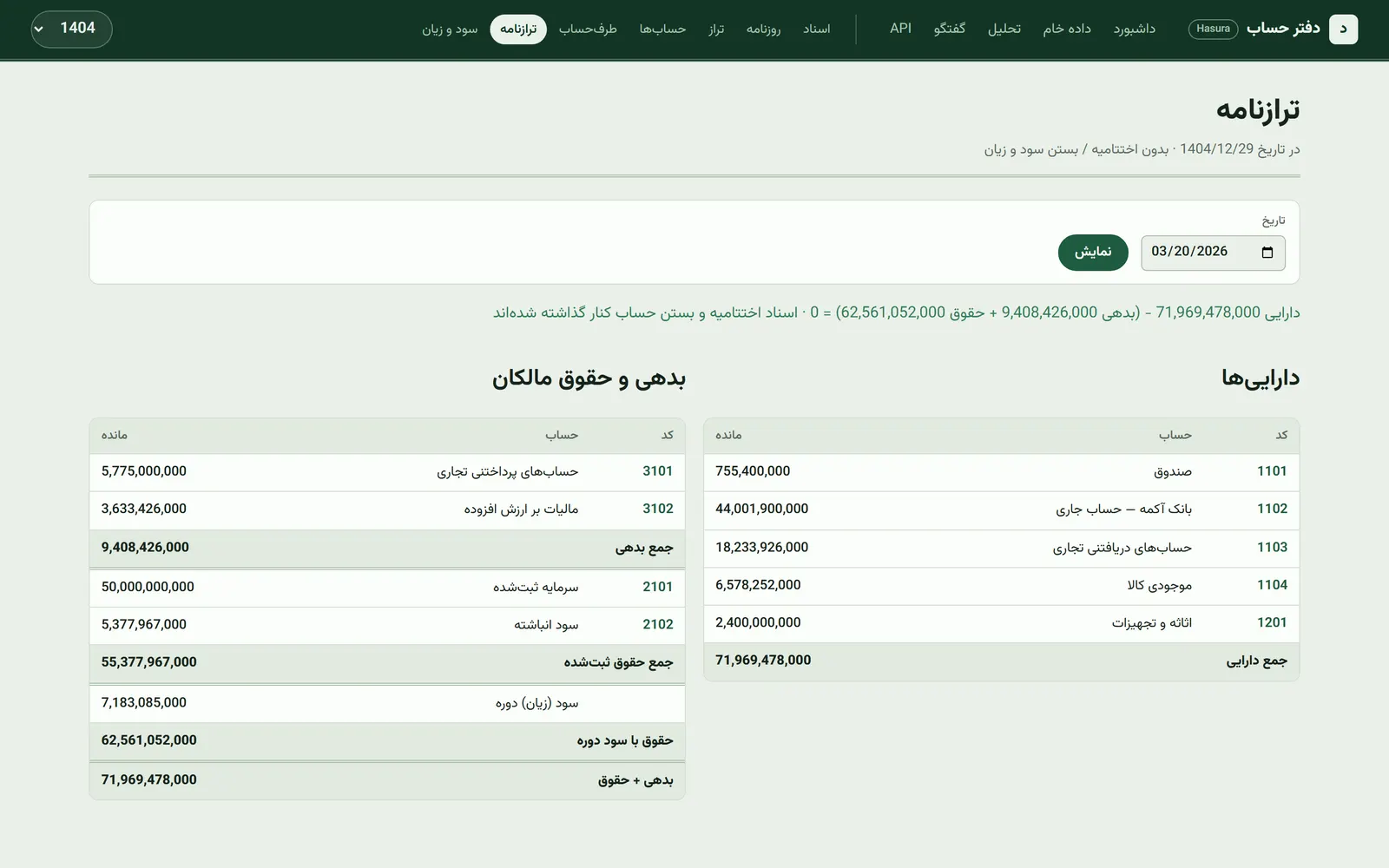The image size is (1389, 868).
Task: Open the اسناد documents tab
Action: coord(817,29)
